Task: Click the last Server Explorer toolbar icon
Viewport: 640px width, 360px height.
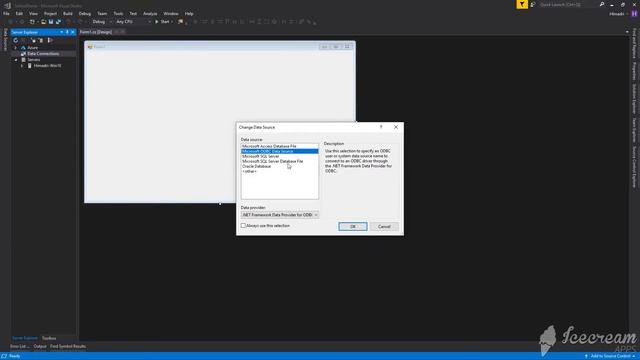Action: click(50, 40)
